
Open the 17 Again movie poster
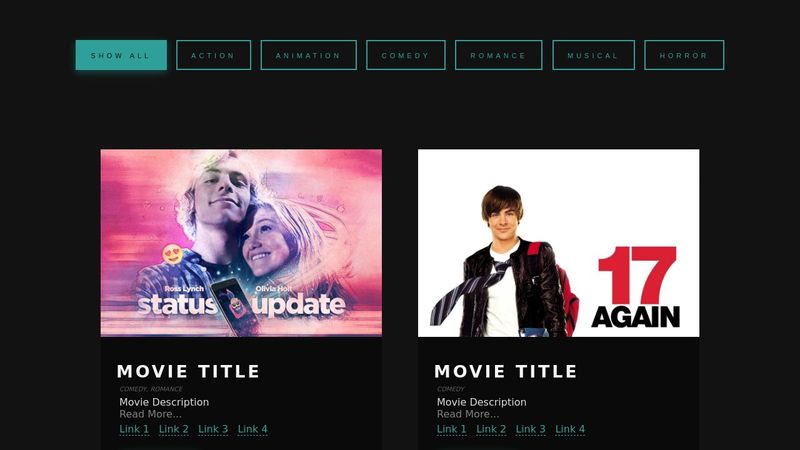[x=559, y=243]
